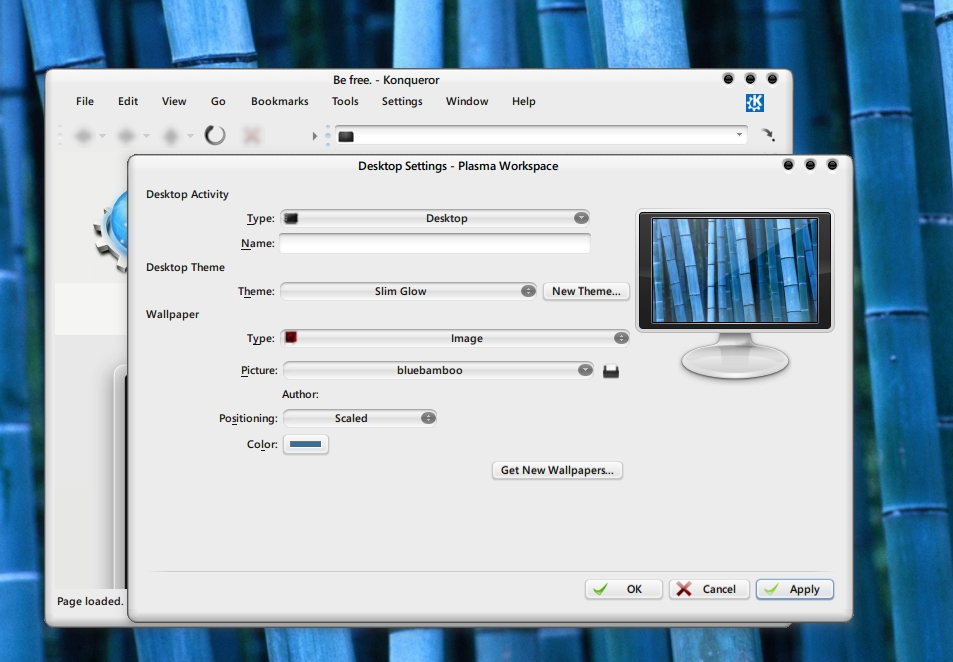Open the View menu in Konqueror

[174, 102]
